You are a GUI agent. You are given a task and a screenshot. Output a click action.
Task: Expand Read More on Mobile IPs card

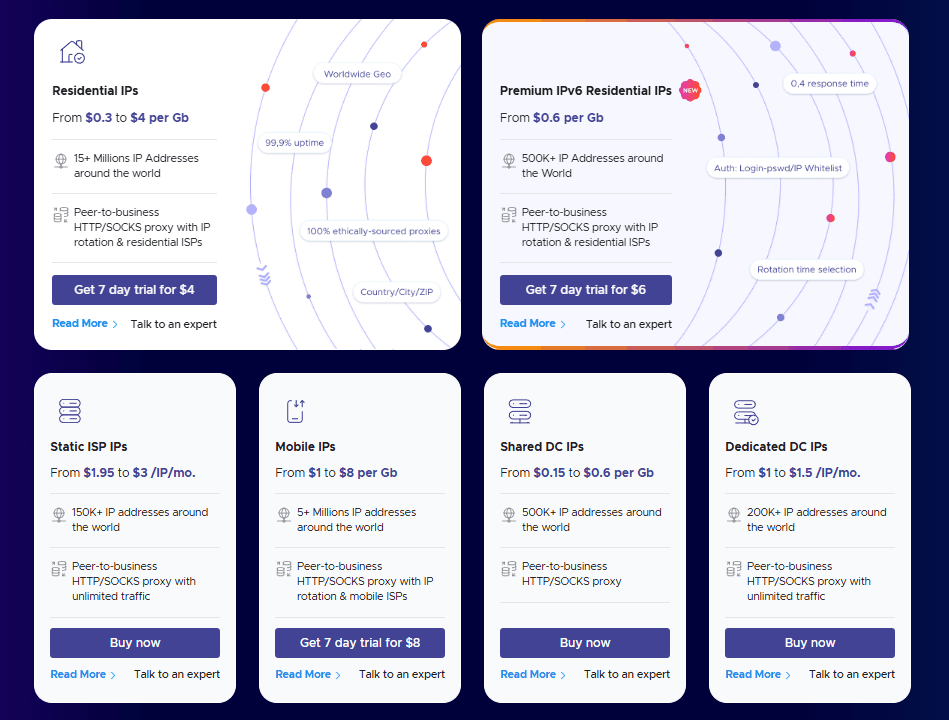tap(302, 674)
